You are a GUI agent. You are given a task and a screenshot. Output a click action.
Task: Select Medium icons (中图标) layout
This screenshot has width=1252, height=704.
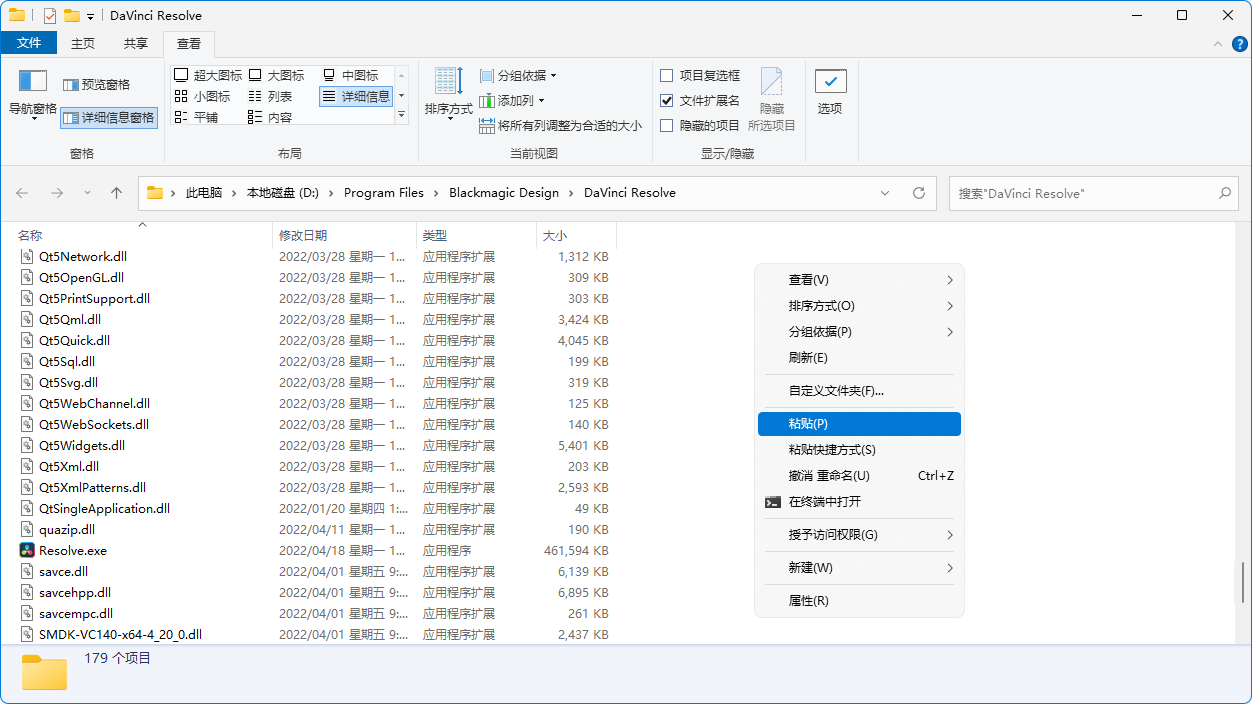[350, 75]
